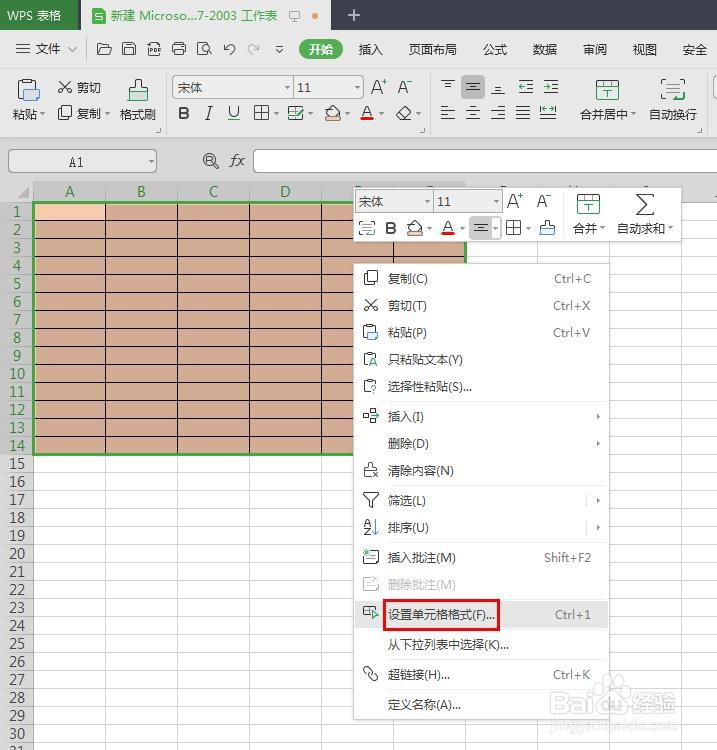Choose 设置单元格格式 in context menu

[482, 615]
